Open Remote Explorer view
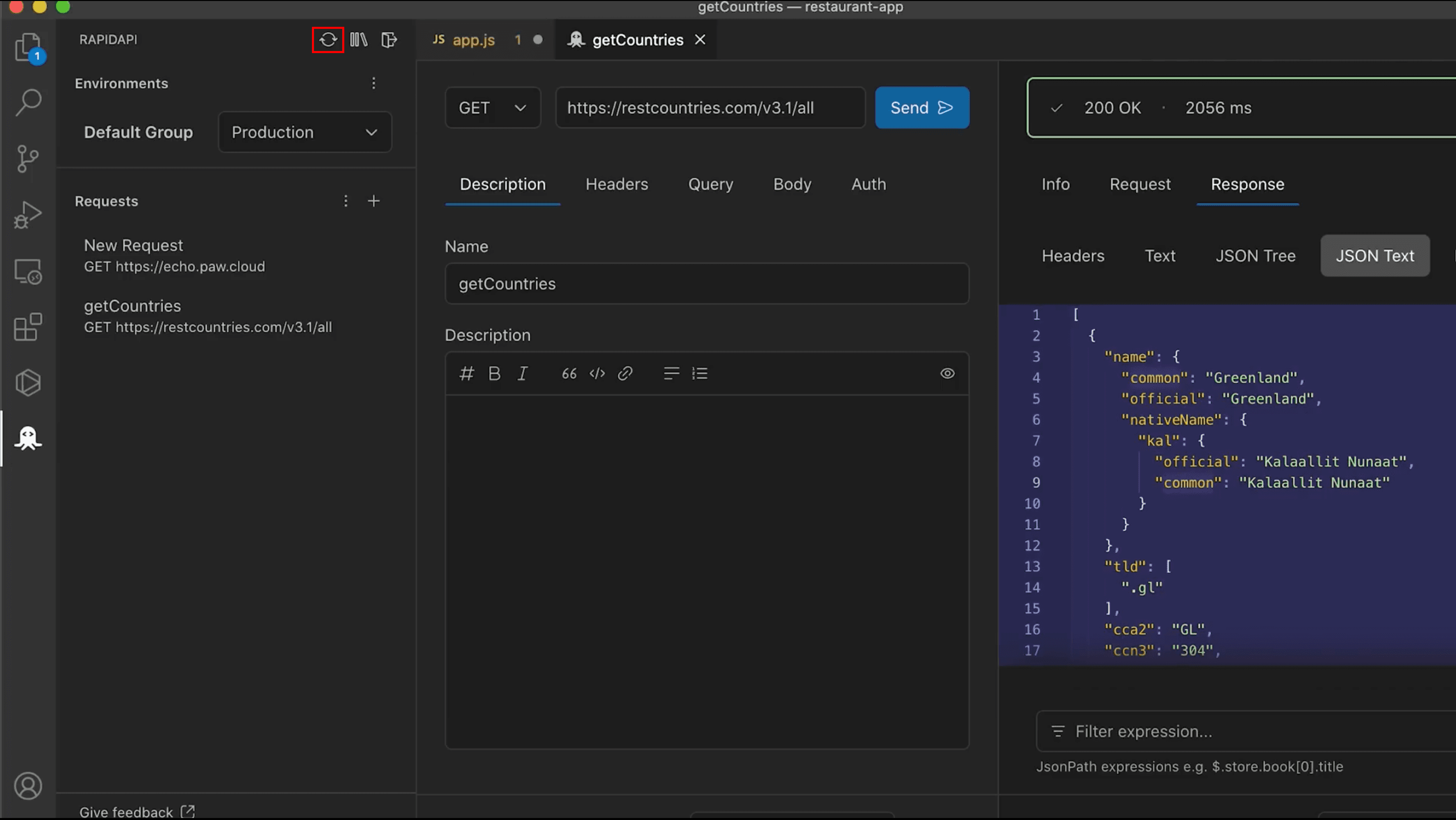The width and height of the screenshot is (1456, 820). pos(28,271)
